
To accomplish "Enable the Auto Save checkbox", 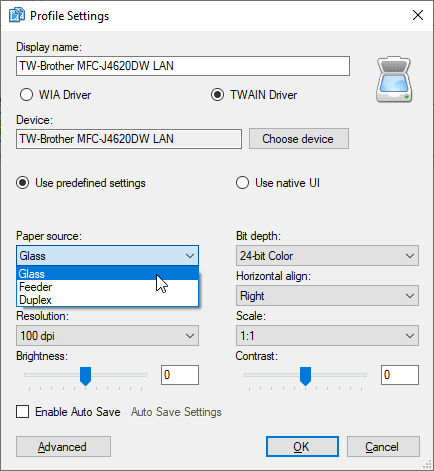I will click(22, 411).
